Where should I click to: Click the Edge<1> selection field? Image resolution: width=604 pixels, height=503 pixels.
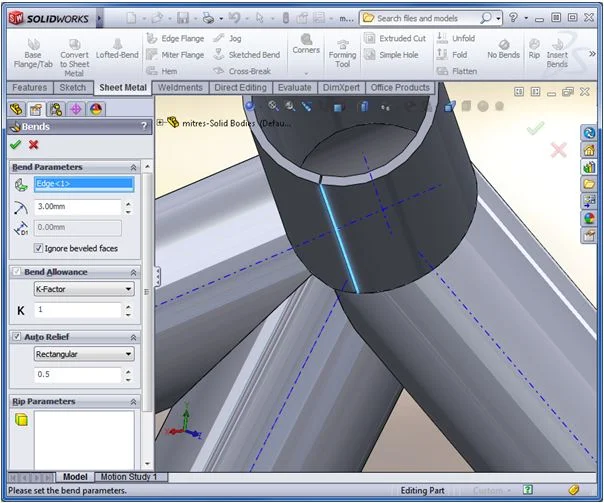point(82,184)
